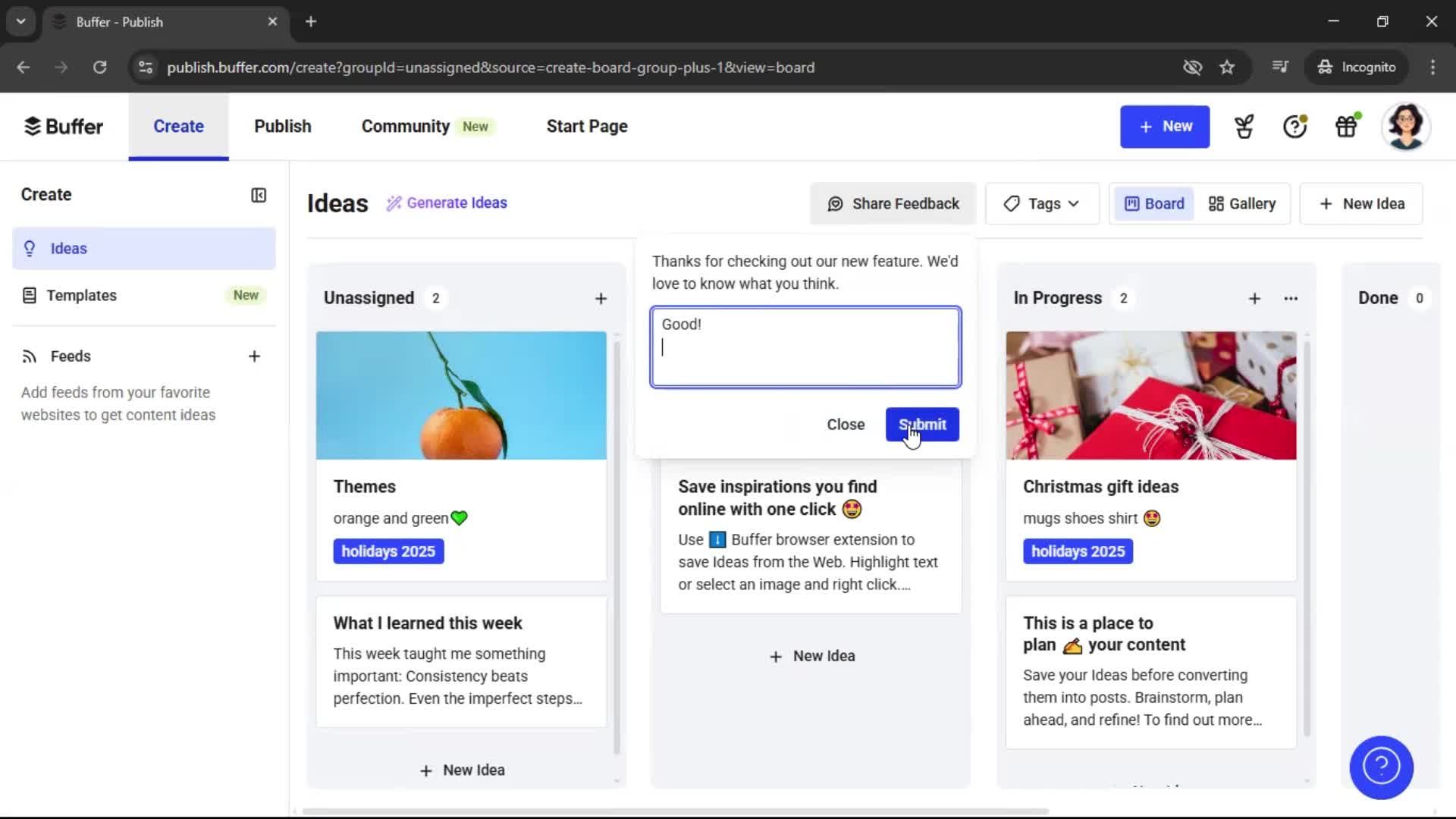Image resolution: width=1456 pixels, height=819 pixels.
Task: Switch to Gallery view
Action: [1241, 203]
